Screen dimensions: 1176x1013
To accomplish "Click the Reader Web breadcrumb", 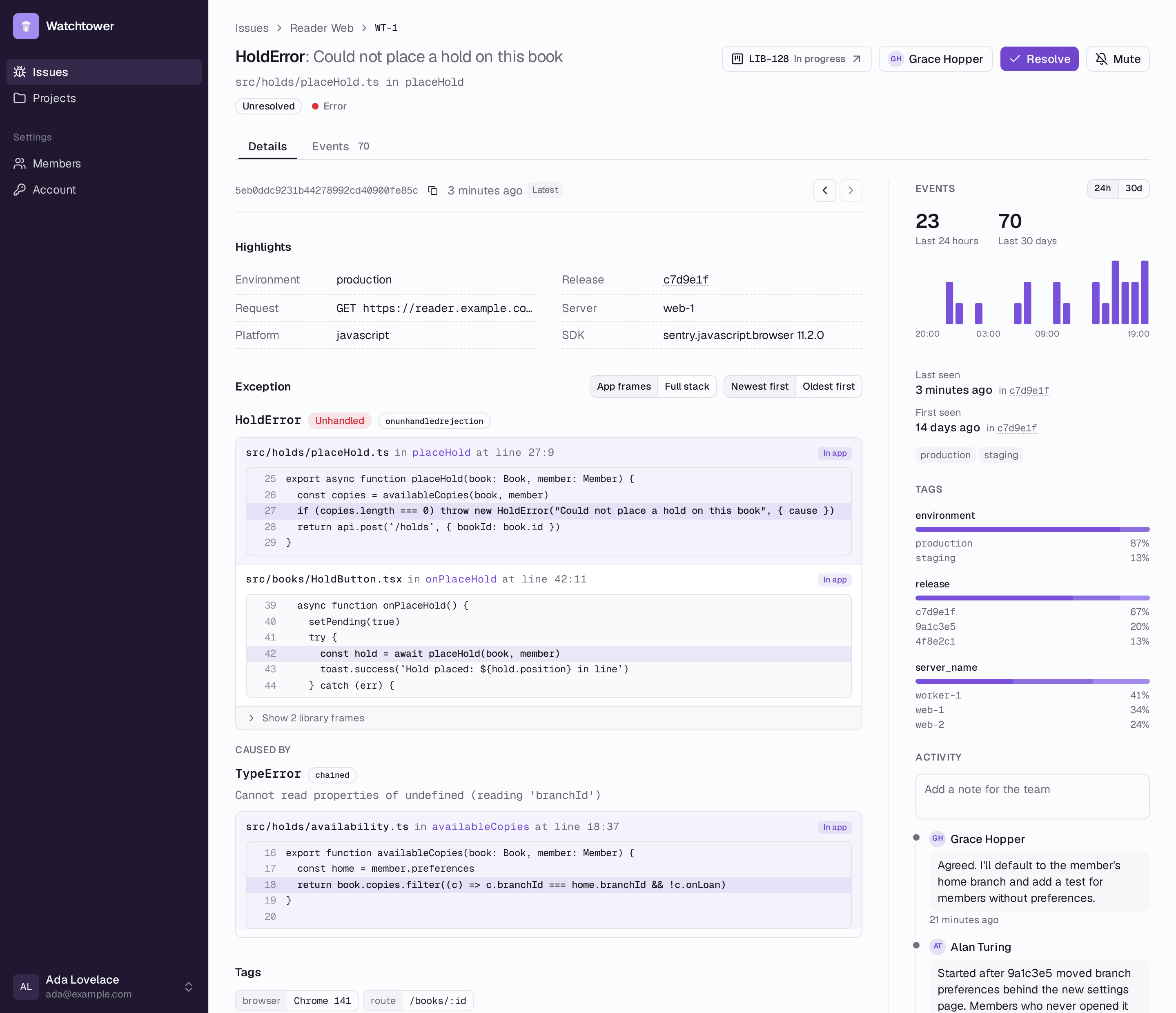I will pos(321,28).
